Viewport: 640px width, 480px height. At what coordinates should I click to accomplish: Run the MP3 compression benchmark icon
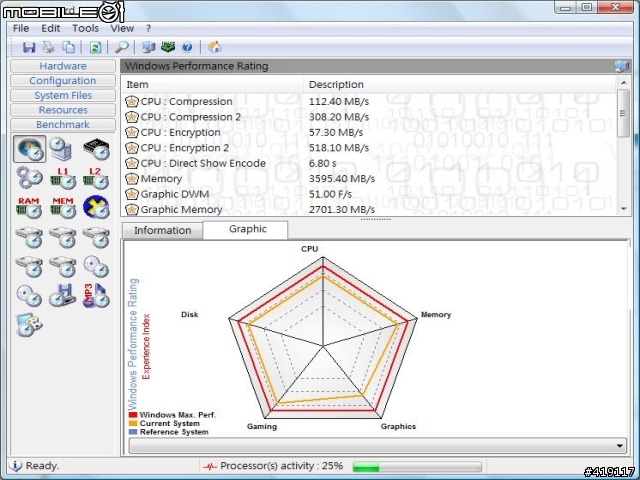96,295
